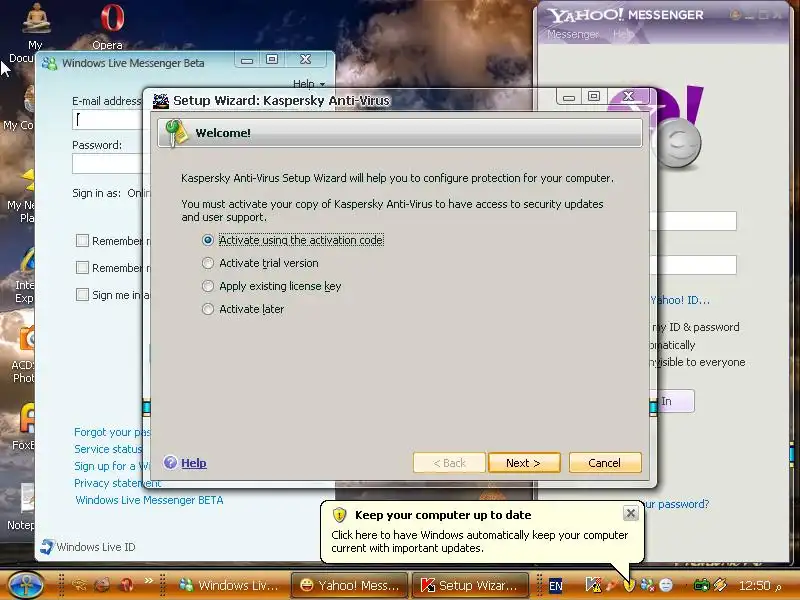Select Activate using the activation code option
The image size is (800, 600).
(293, 240)
